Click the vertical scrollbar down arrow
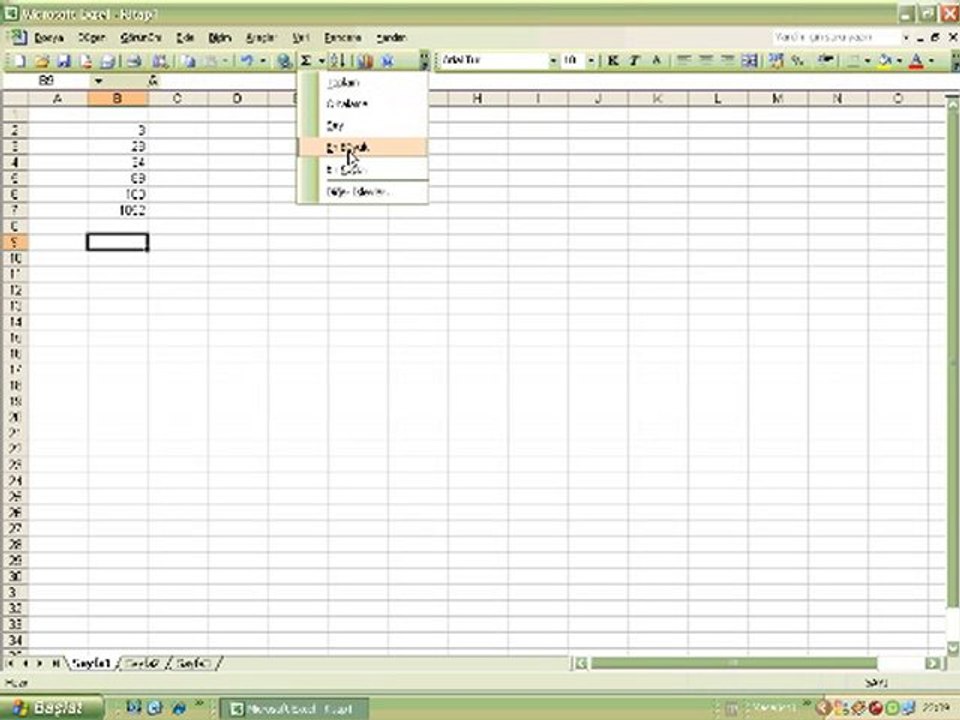Viewport: 960px width, 720px height. point(953,648)
